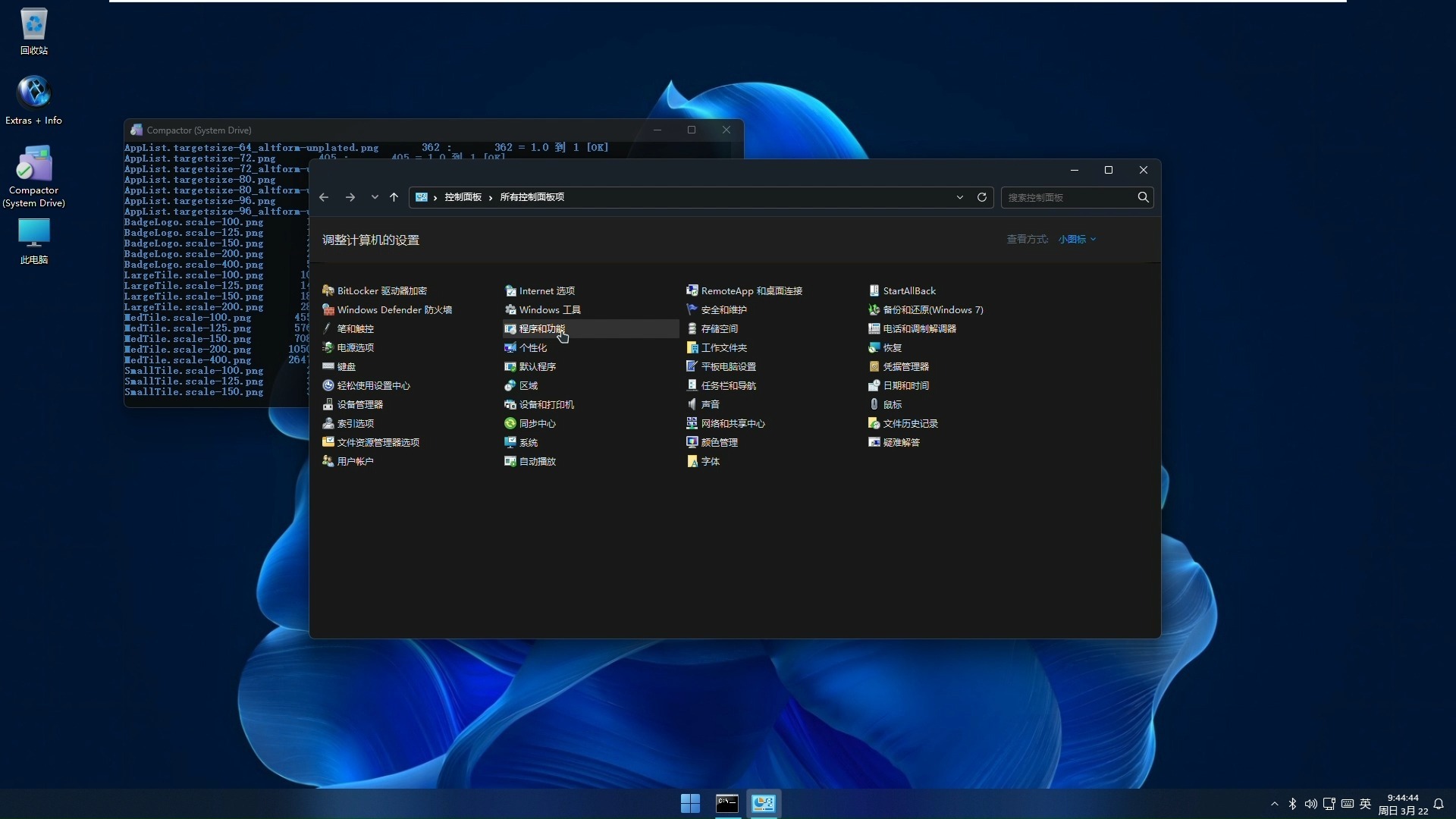This screenshot has width=1456, height=819.
Task: Expand chevron before 控制面板 breadcrumb
Action: pyautogui.click(x=435, y=198)
